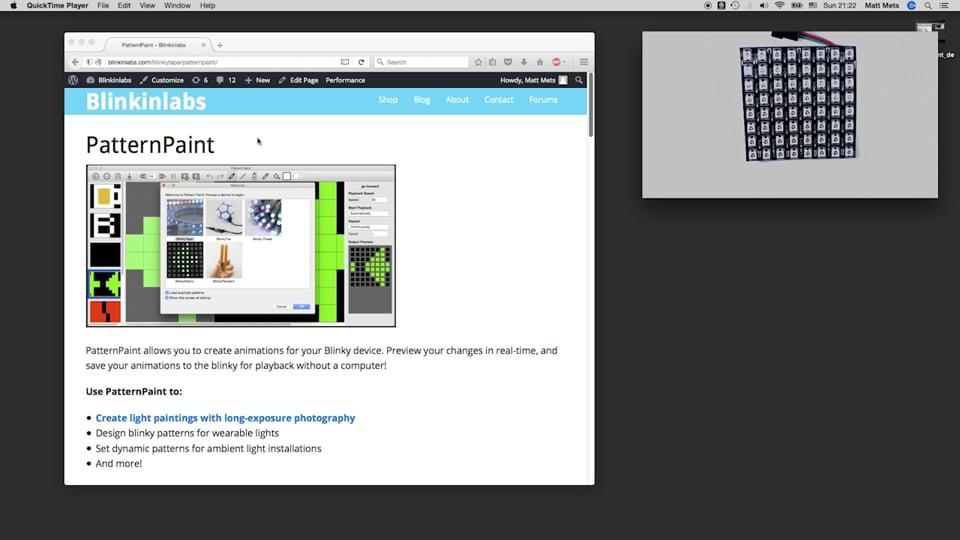View the 6 pending updates

coord(200,80)
